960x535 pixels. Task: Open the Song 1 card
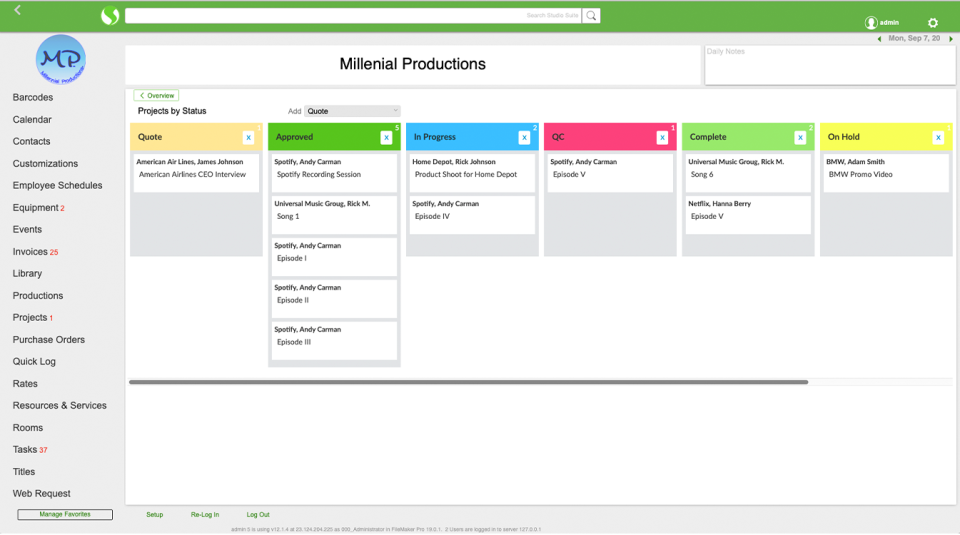334,215
